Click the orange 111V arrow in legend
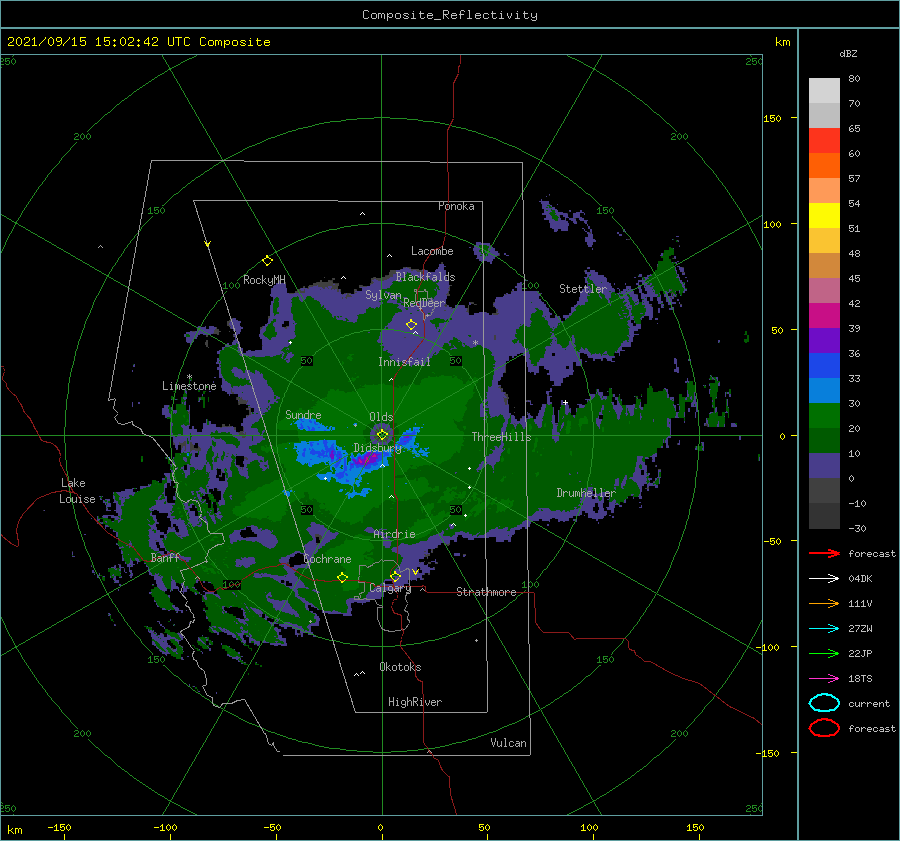This screenshot has width=900, height=841. (x=824, y=603)
